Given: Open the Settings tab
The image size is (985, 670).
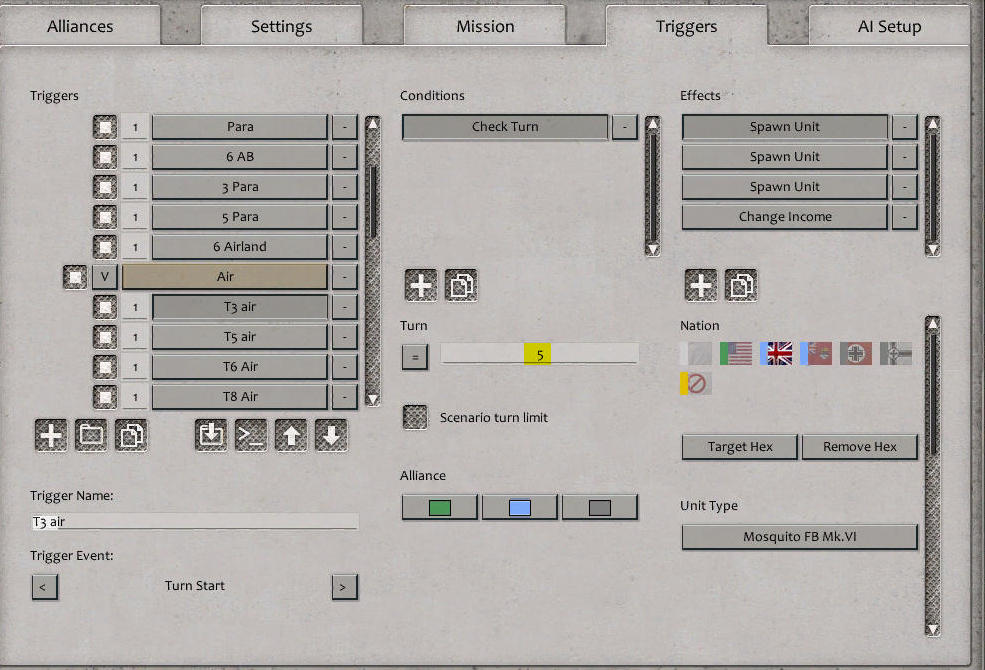Looking at the screenshot, I should click(x=281, y=26).
